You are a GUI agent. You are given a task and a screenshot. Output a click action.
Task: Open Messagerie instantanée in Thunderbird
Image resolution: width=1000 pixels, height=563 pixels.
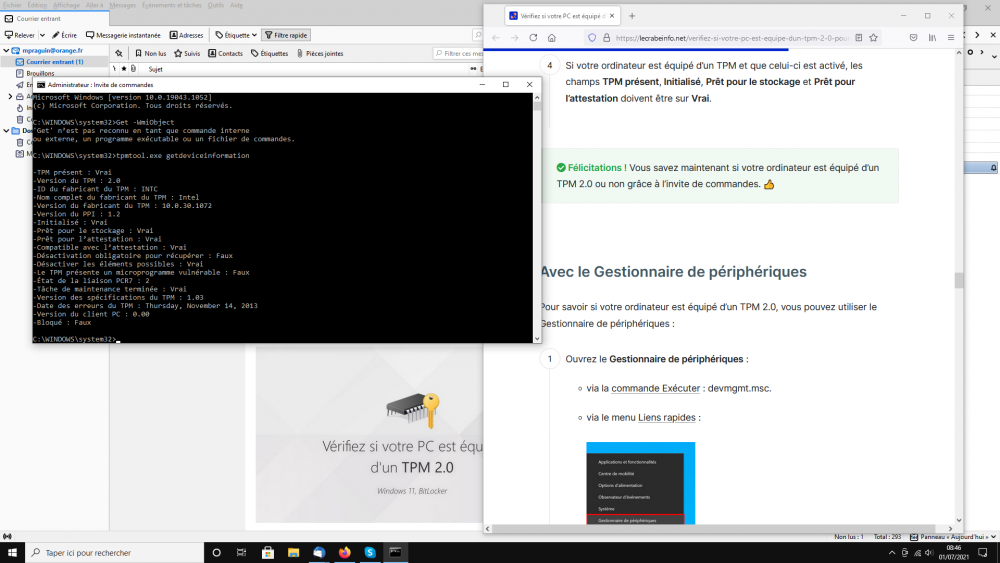tap(123, 35)
